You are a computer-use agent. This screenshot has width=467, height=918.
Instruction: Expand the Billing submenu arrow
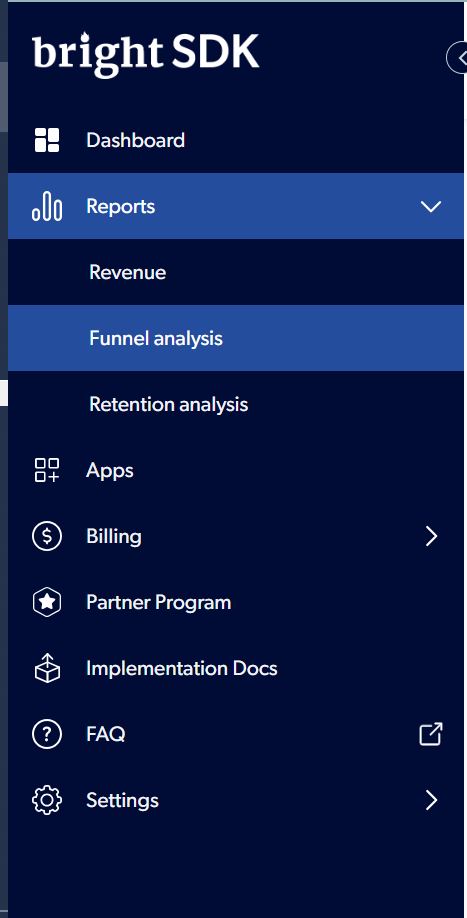pos(431,536)
